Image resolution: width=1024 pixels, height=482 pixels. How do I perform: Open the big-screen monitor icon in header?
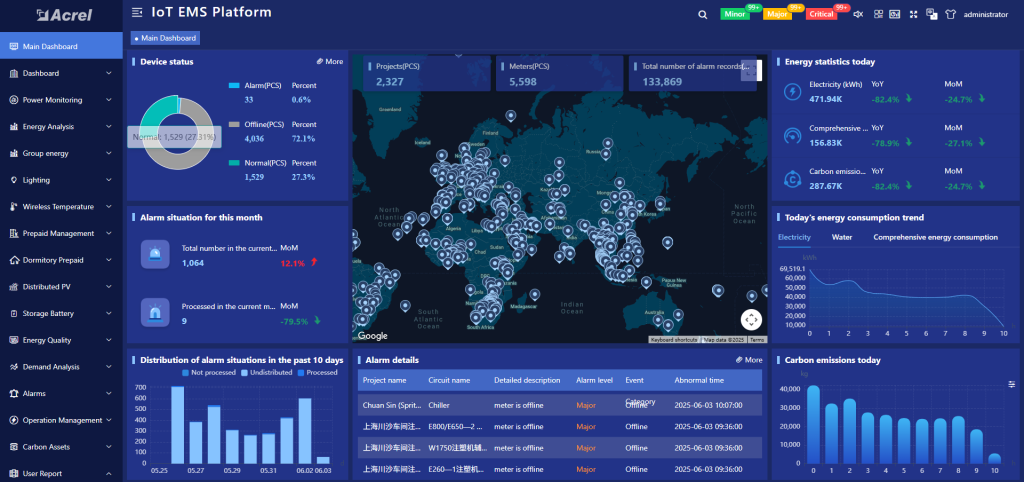(x=895, y=14)
